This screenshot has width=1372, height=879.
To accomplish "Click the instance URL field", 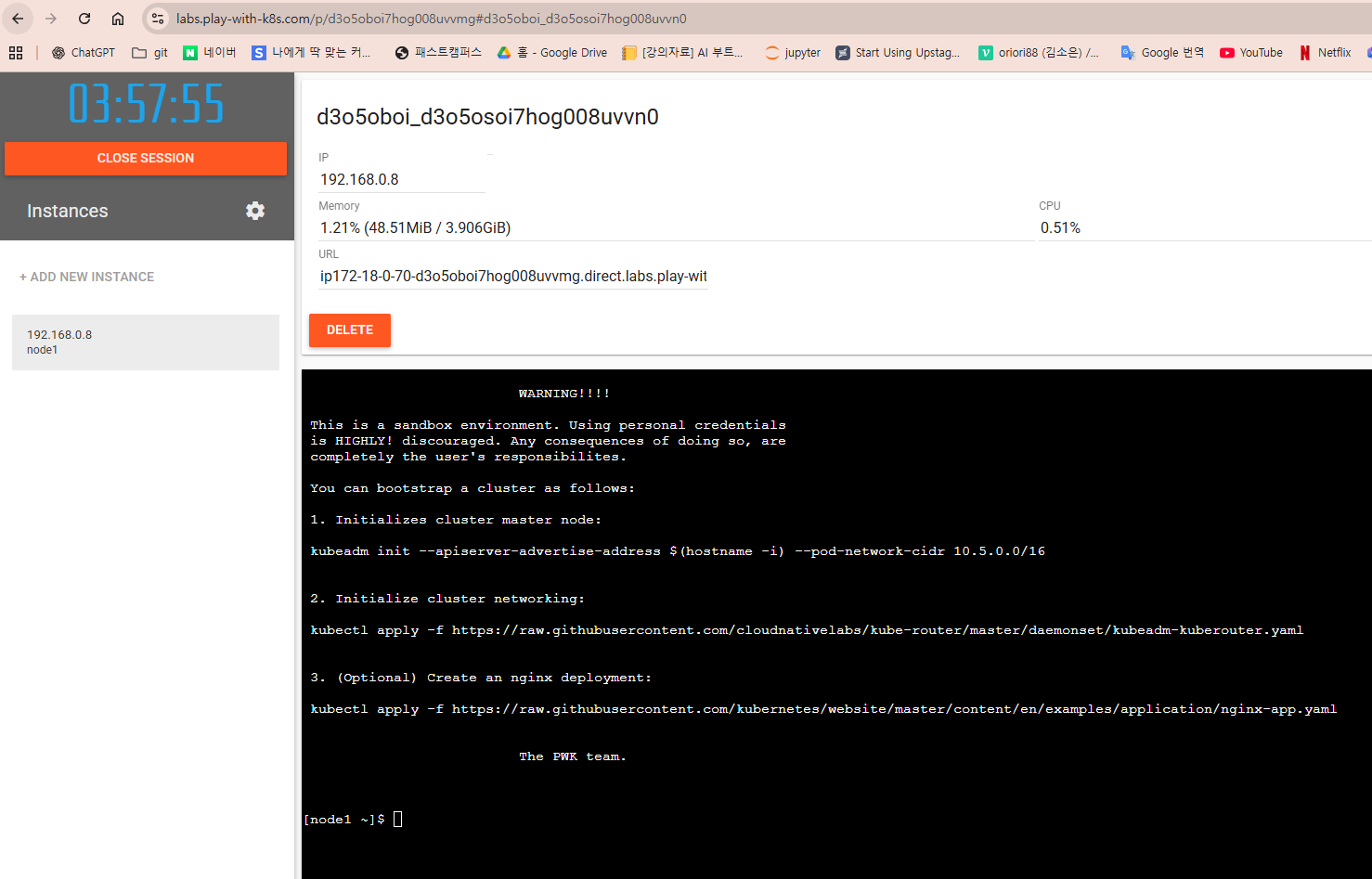I will point(513,277).
